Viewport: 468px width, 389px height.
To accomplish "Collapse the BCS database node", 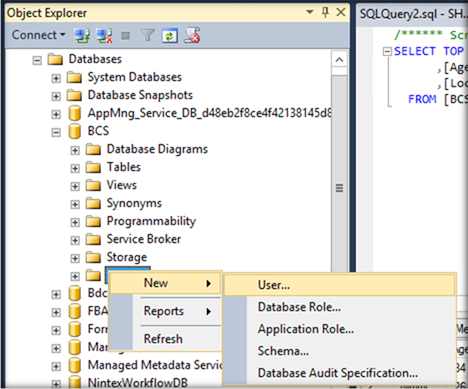I will pyautogui.click(x=56, y=132).
